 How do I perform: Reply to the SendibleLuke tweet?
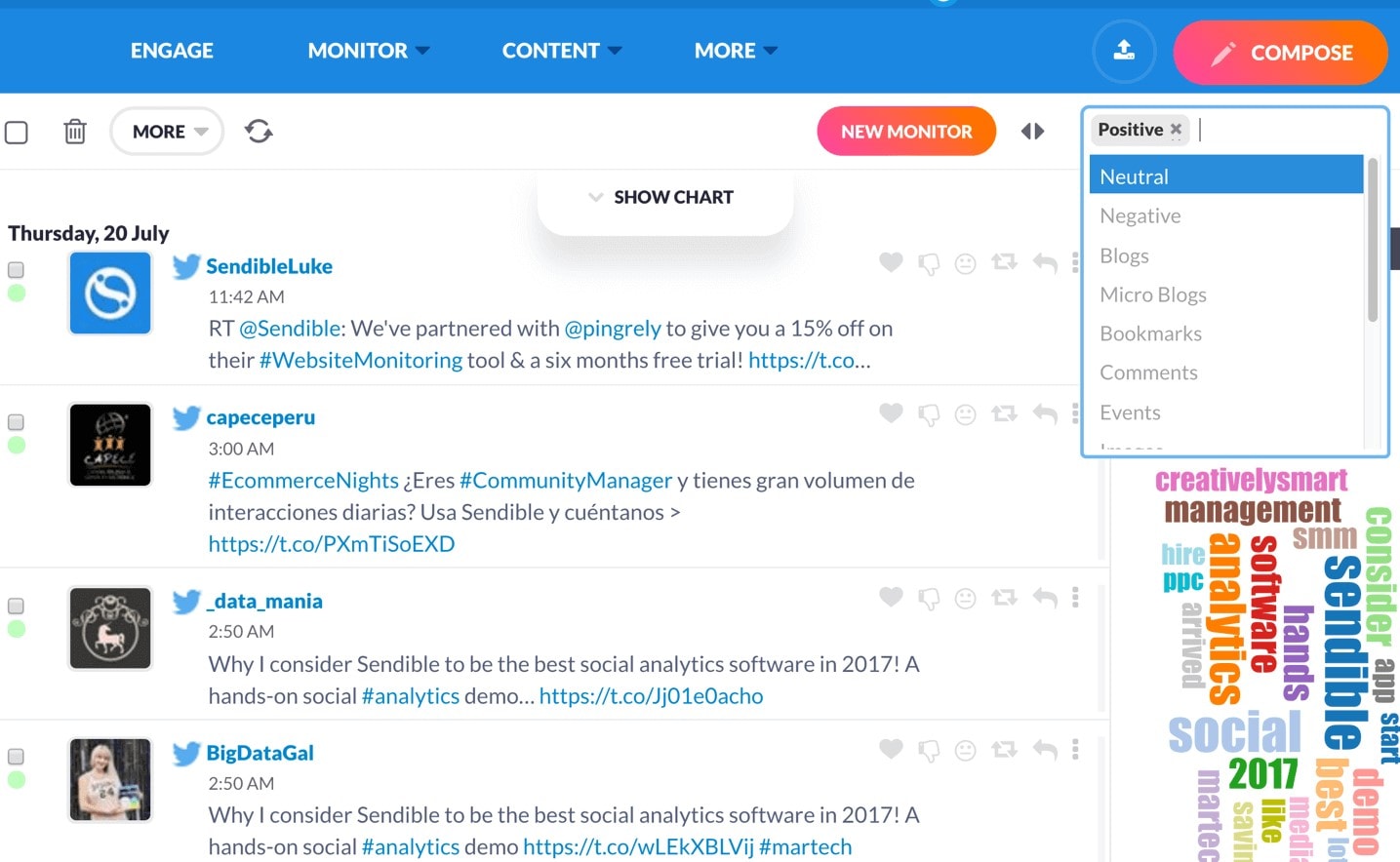point(1045,262)
